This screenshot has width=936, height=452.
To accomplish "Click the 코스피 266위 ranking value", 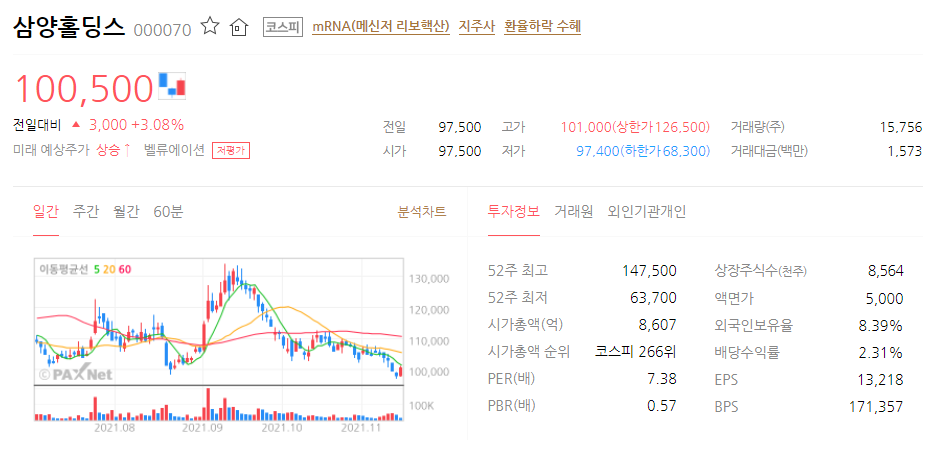I will coord(636,352).
